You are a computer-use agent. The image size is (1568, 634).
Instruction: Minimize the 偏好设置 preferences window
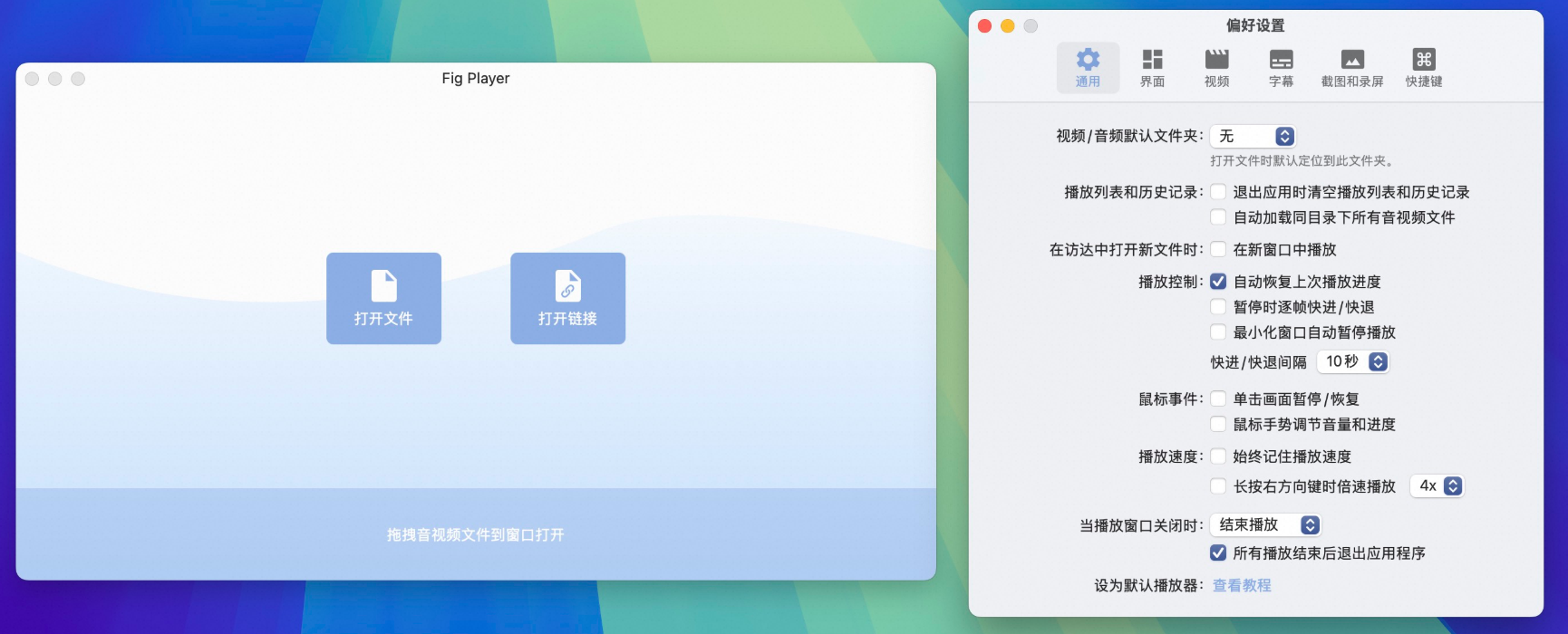1008,25
